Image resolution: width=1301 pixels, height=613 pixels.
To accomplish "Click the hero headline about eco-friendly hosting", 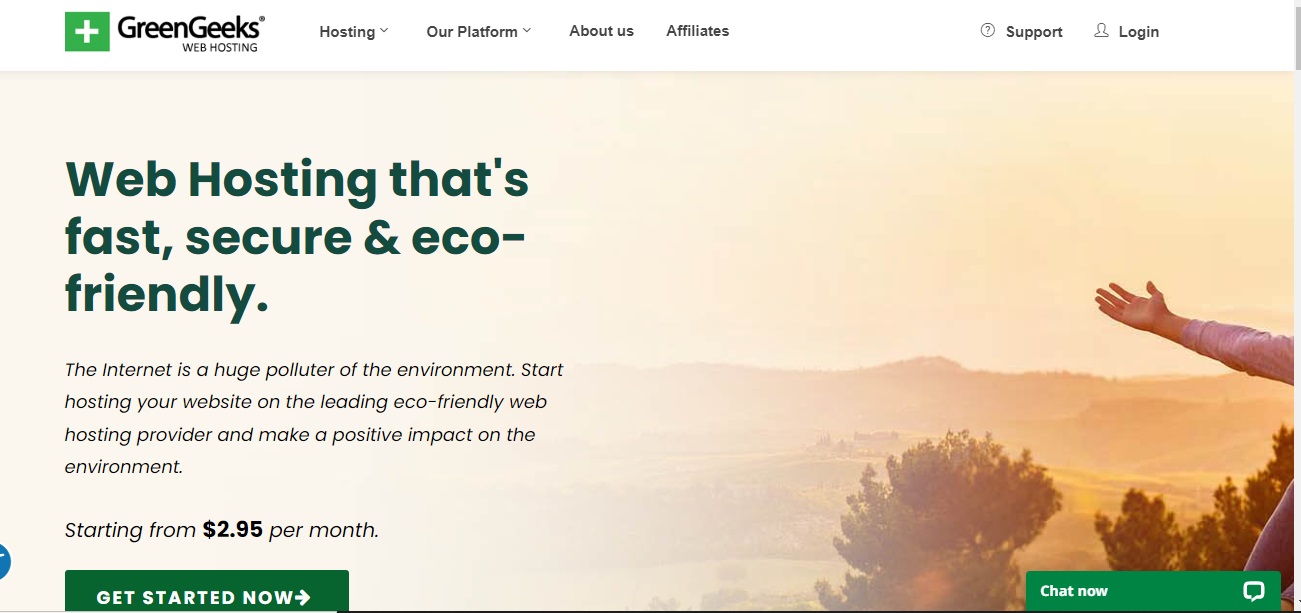I will [296, 237].
